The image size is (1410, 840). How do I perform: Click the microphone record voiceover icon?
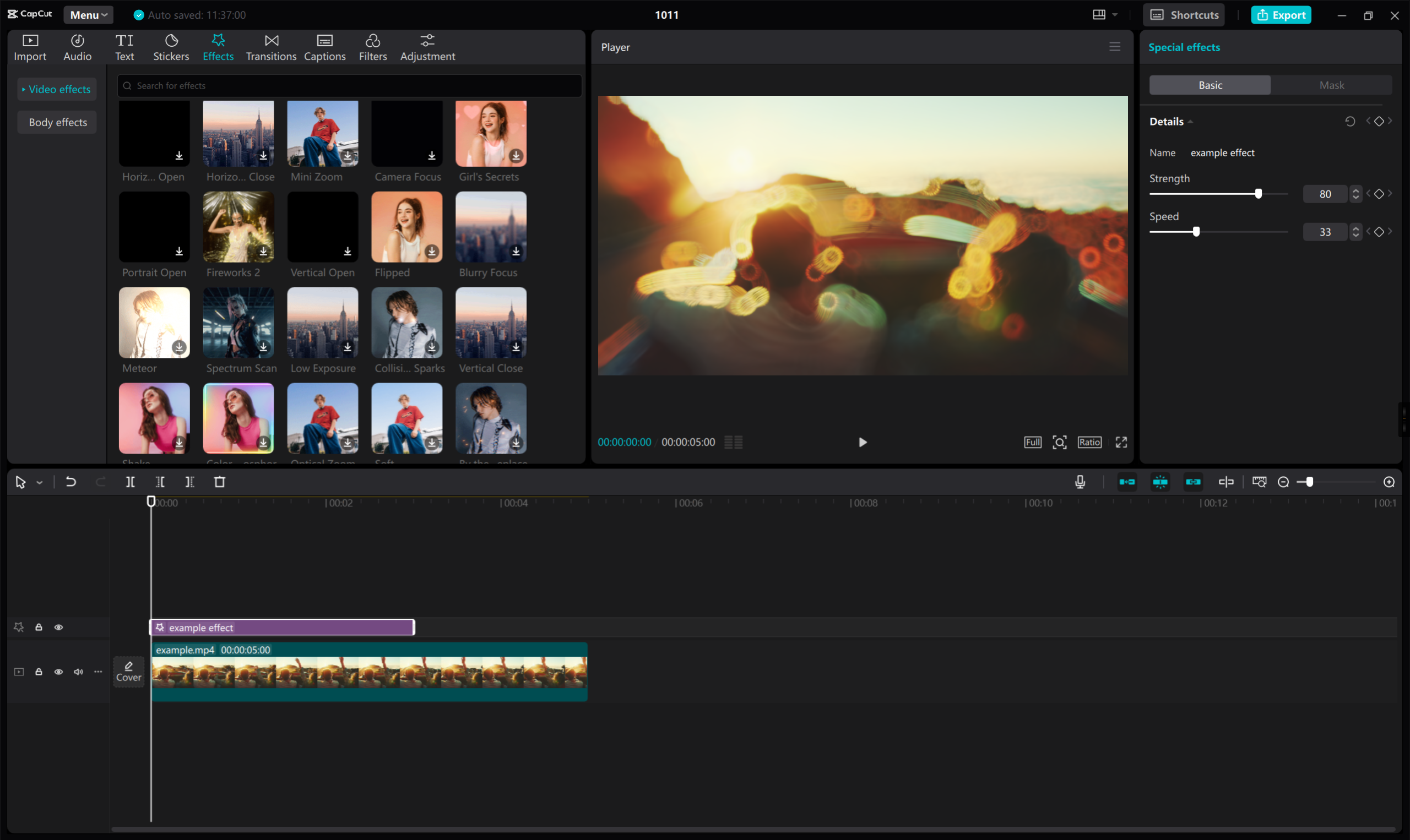pyautogui.click(x=1080, y=482)
